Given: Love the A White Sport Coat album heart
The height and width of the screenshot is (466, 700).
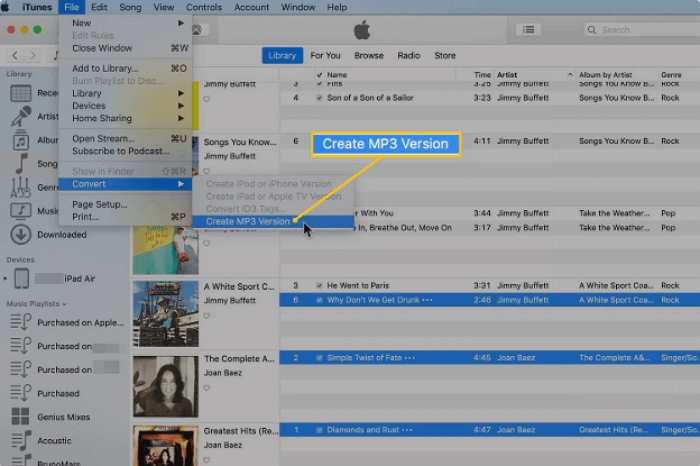Looking at the screenshot, I should pyautogui.click(x=207, y=316).
